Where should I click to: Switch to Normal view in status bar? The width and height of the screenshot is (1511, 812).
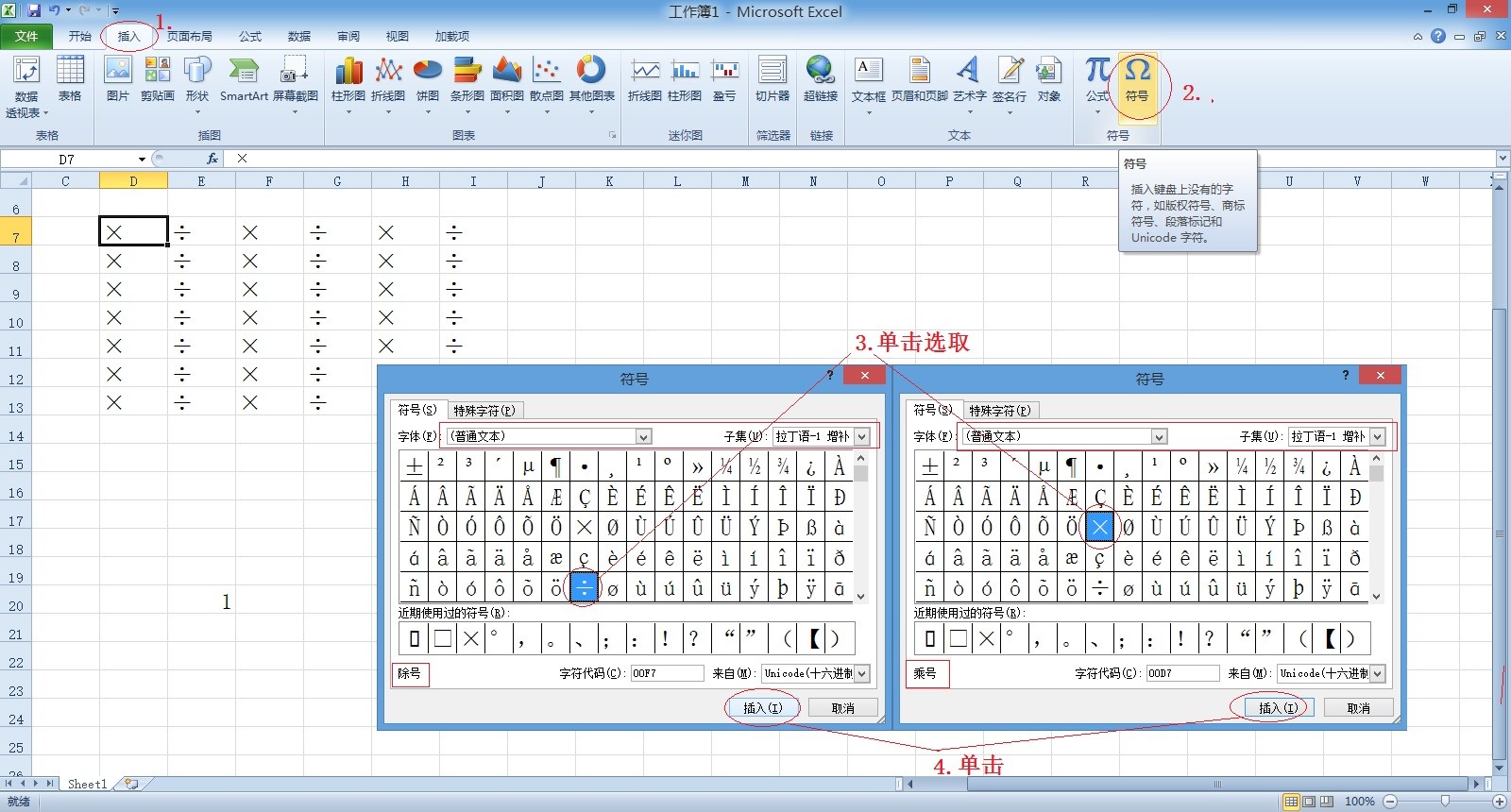pos(1291,802)
